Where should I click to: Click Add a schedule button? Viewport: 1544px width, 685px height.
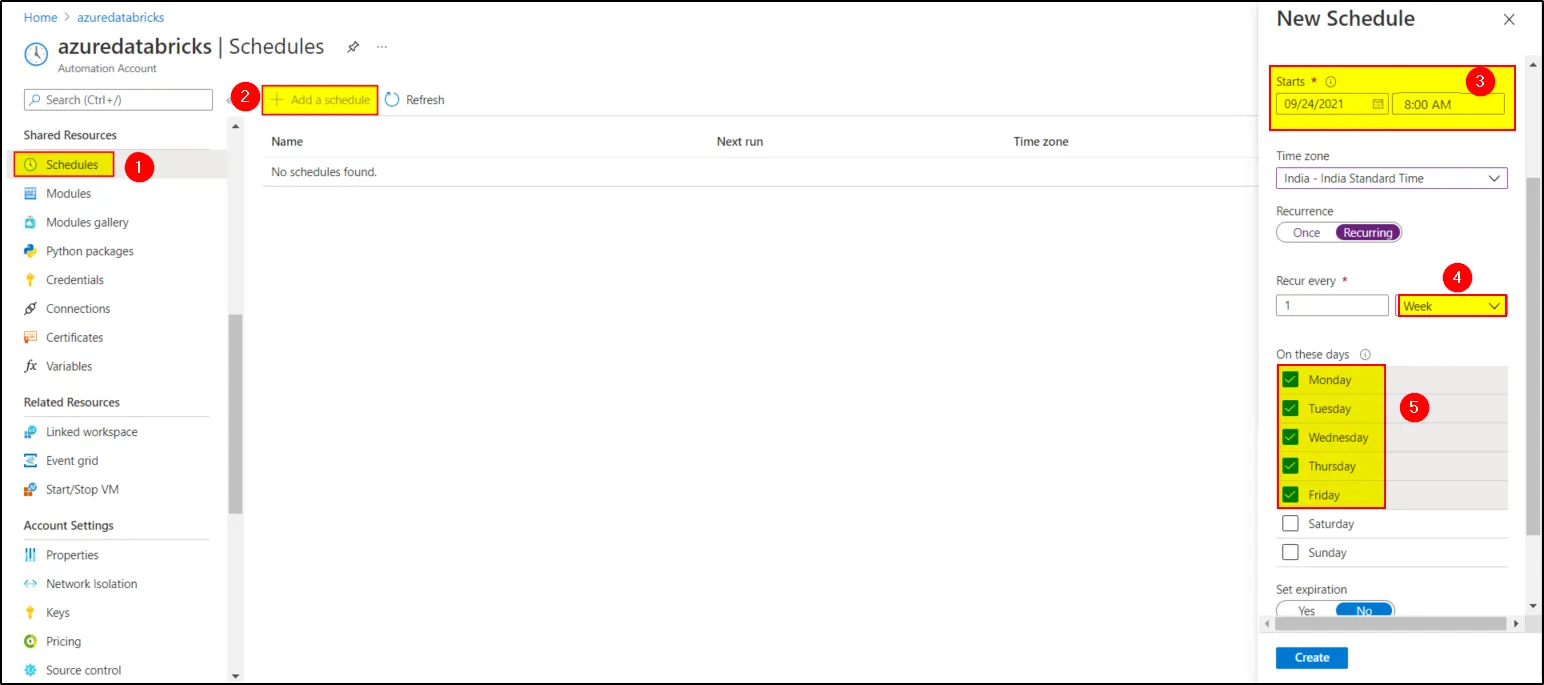click(x=320, y=100)
